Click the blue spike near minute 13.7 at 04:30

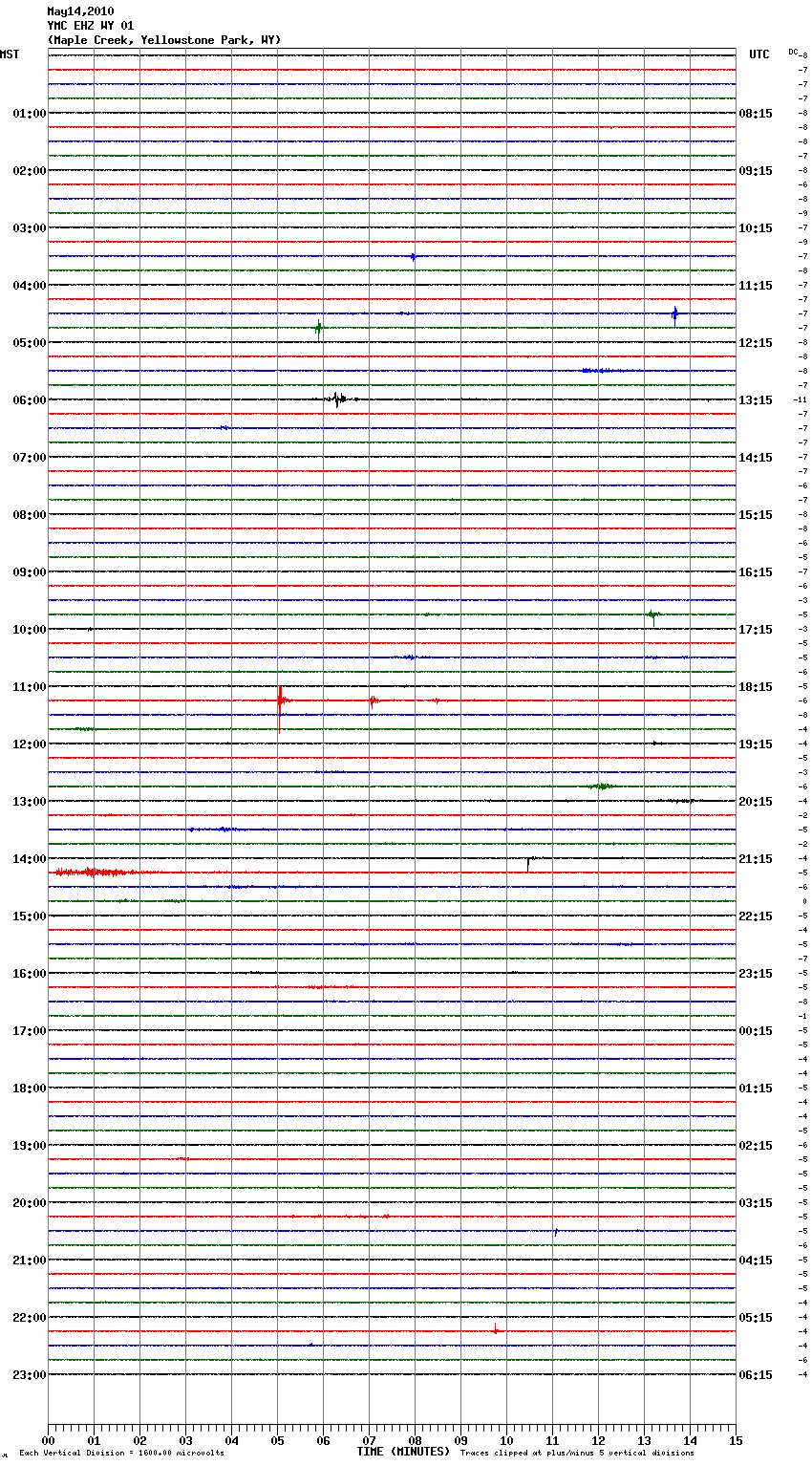(x=674, y=314)
